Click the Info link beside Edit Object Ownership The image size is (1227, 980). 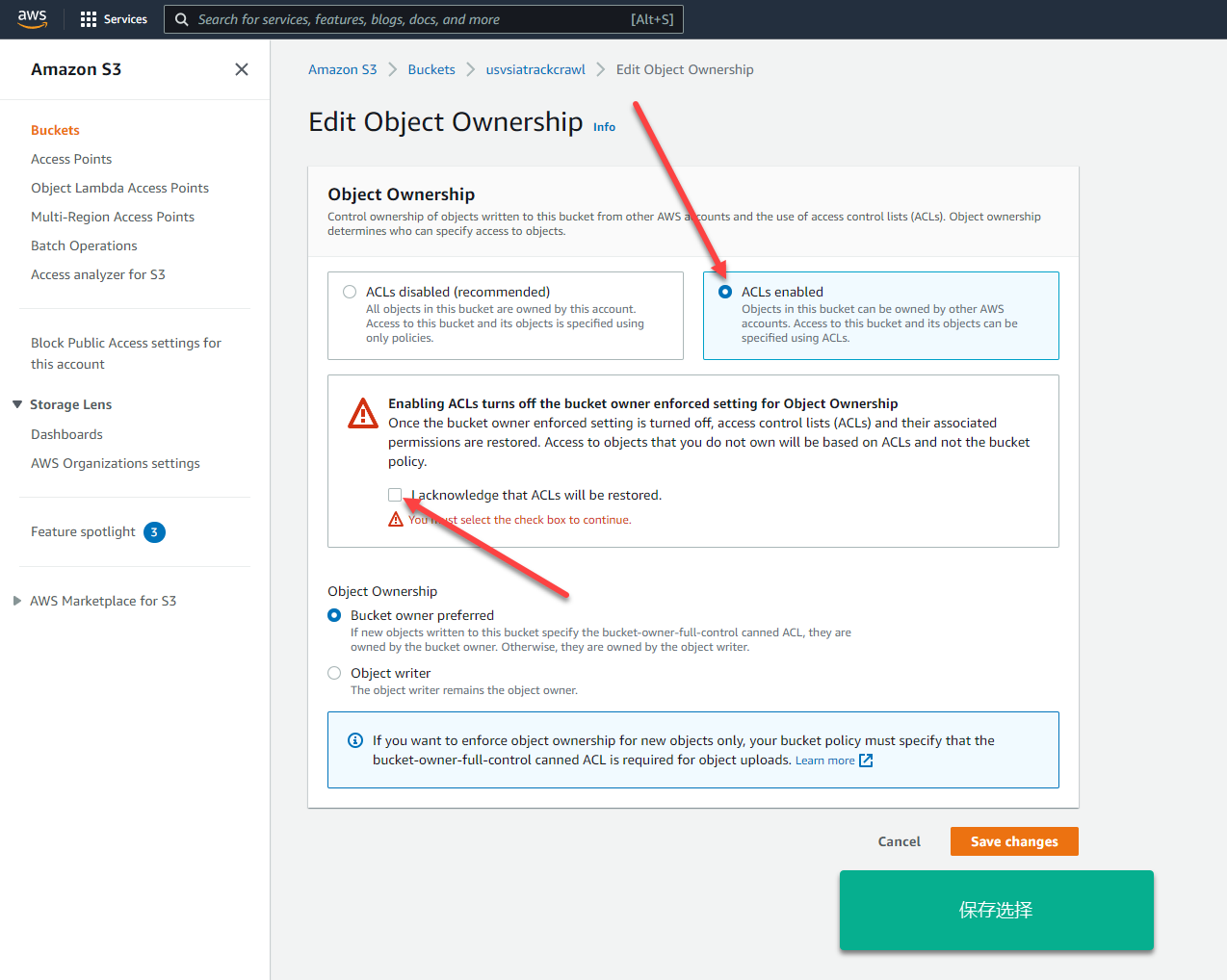click(x=604, y=126)
